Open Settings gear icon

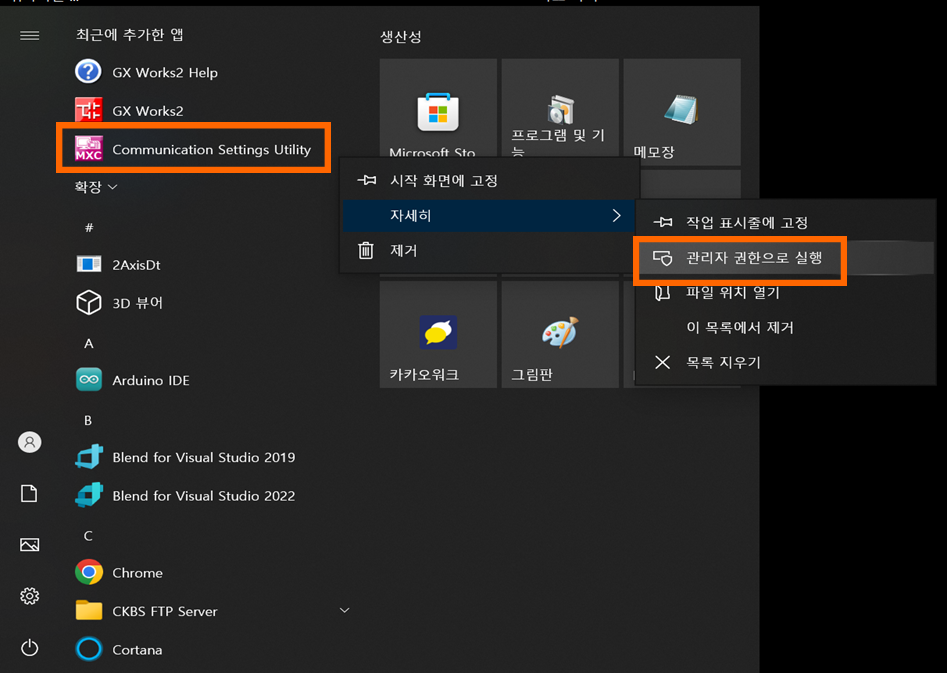tap(30, 596)
